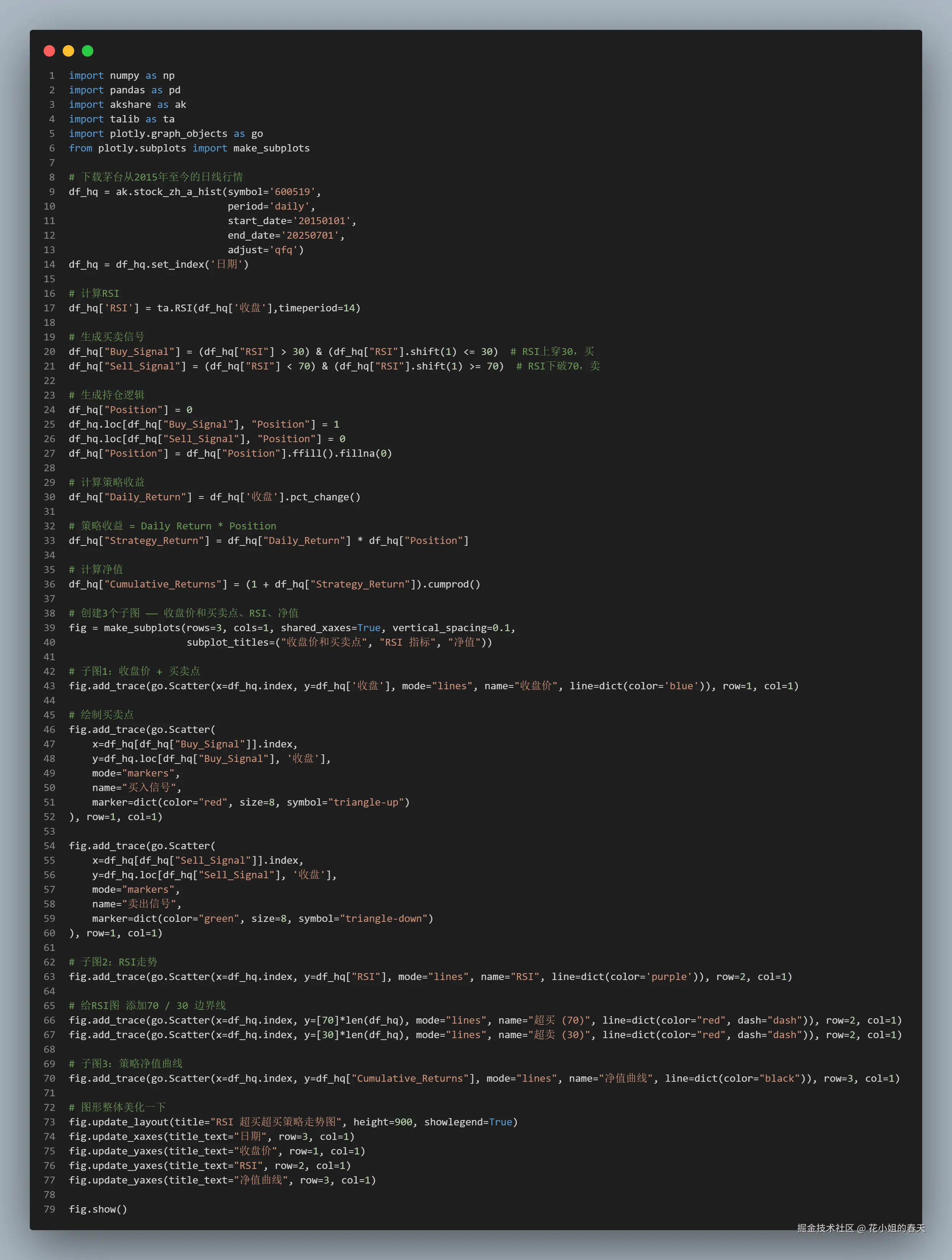Click 'pct_change()' on the Daily_Return line
The height and width of the screenshot is (1260, 952).
click(325, 497)
